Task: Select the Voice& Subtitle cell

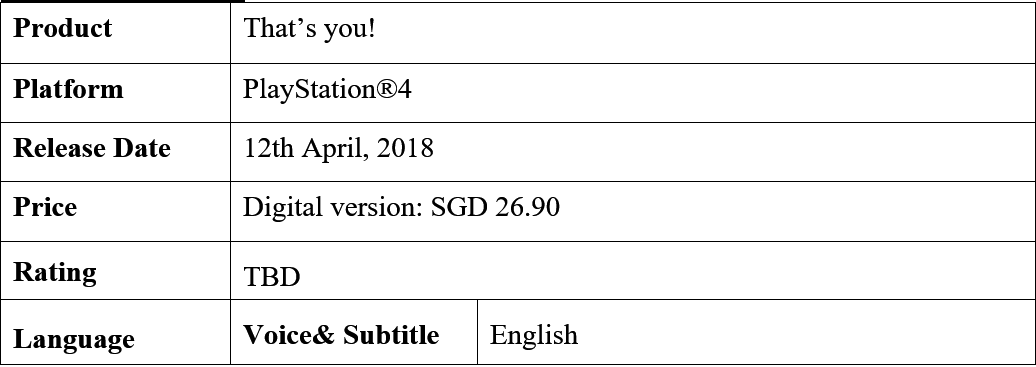Action: (x=354, y=333)
